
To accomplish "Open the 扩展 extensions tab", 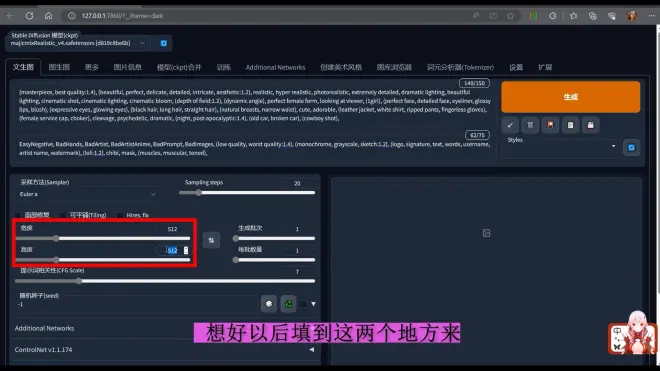I will (545, 67).
